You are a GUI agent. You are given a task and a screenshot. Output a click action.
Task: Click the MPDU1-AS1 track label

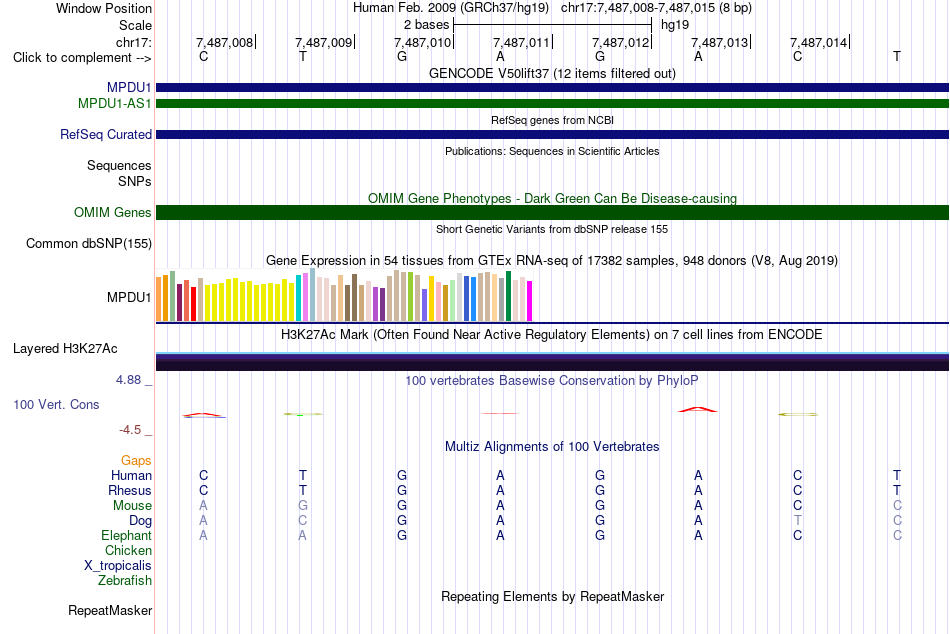tap(115, 104)
